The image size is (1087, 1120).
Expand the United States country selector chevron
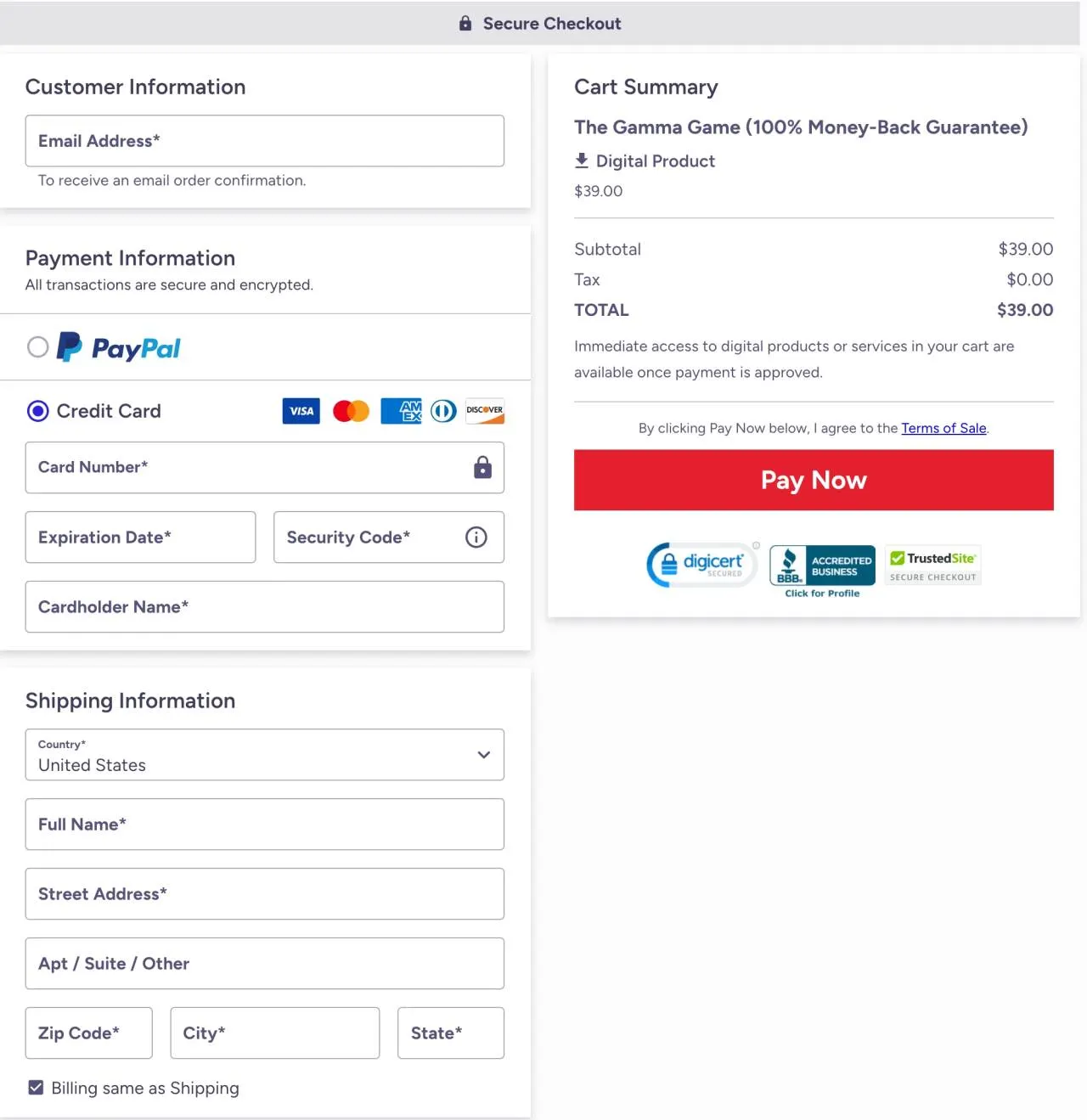point(483,755)
